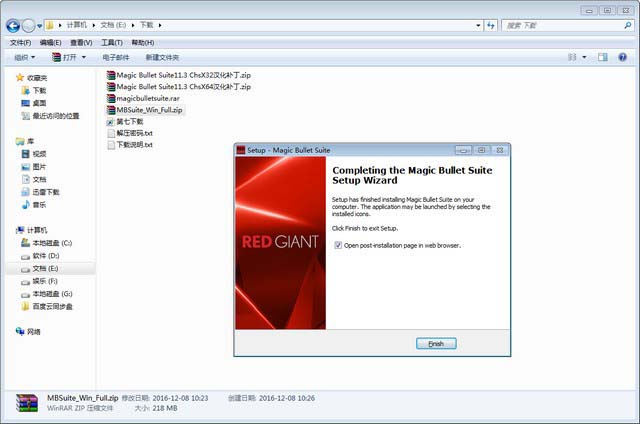The width and height of the screenshot is (640, 424).
Task: Open 本地磁盘 (C:) drive
Action: coord(47,243)
